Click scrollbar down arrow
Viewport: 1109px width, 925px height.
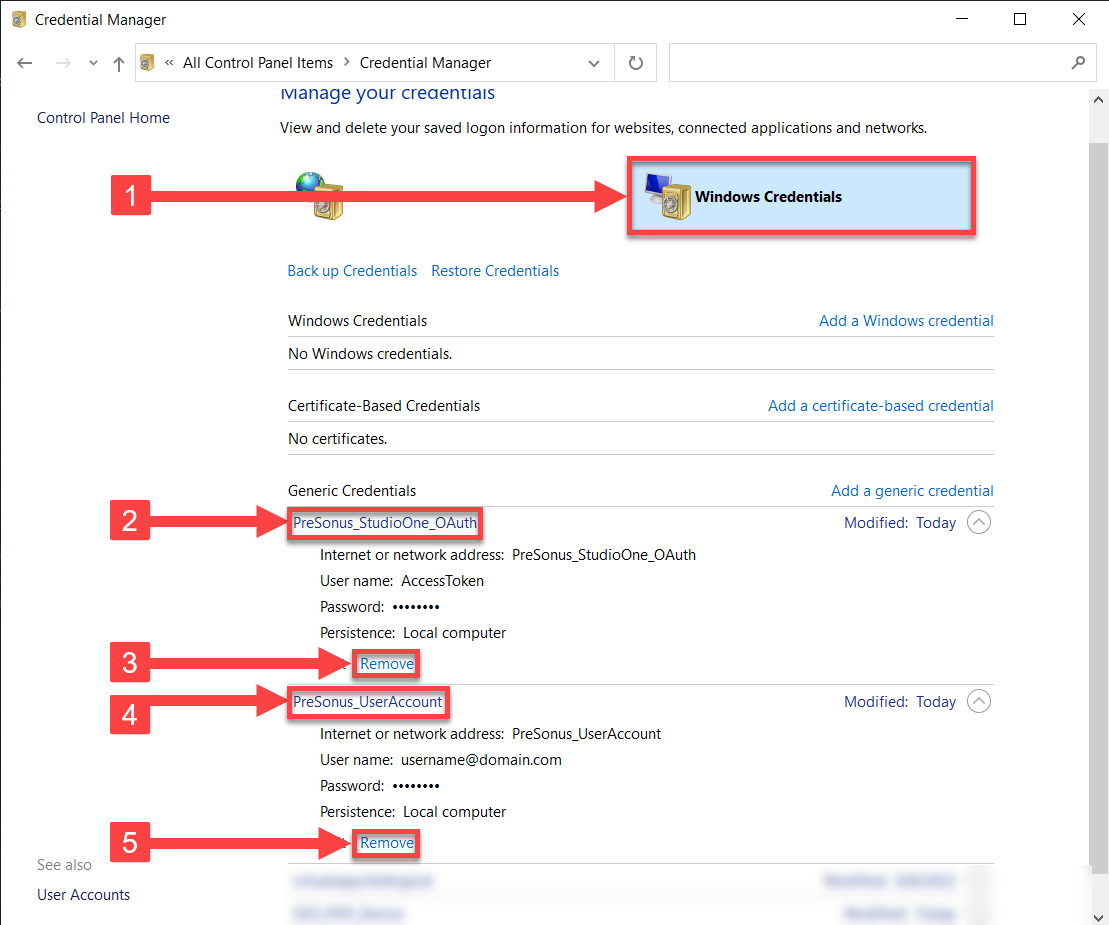tap(1098, 917)
